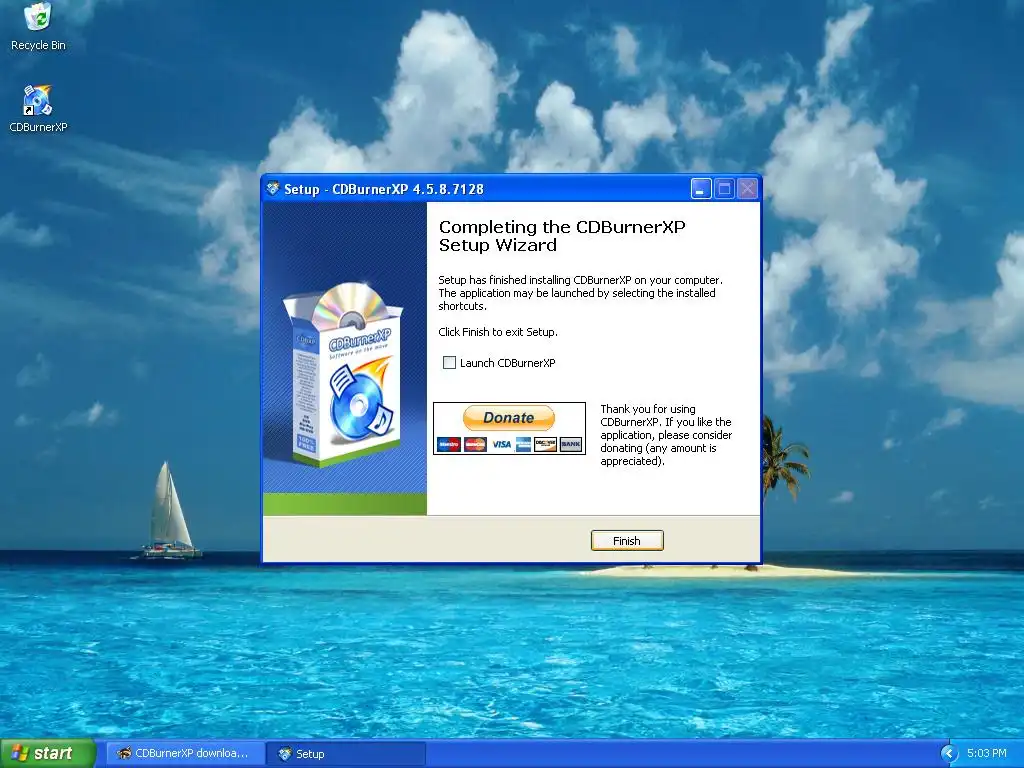Click the orange Donate button

point(509,418)
